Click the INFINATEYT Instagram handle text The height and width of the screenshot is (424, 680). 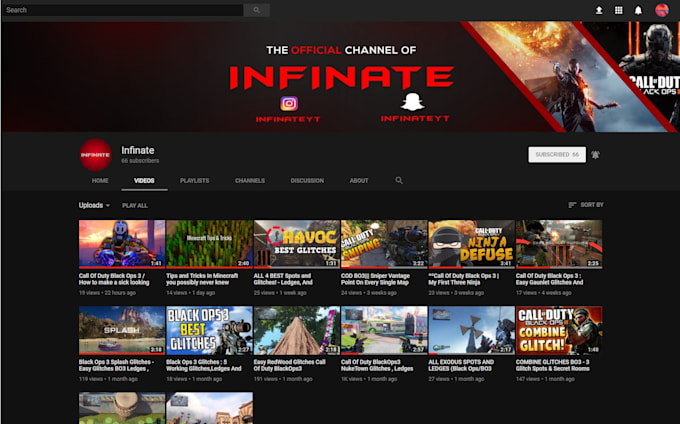click(x=288, y=119)
